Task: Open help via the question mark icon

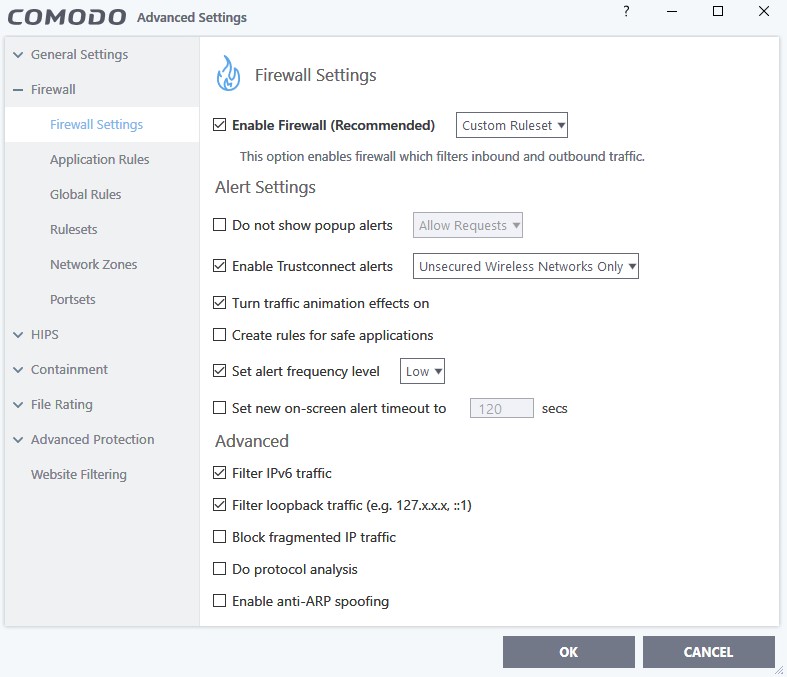Action: pos(626,11)
